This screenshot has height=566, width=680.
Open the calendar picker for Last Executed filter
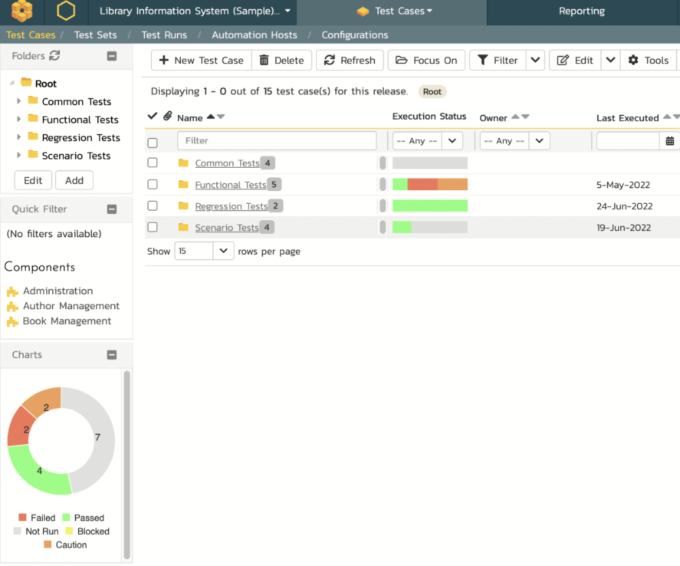click(669, 141)
